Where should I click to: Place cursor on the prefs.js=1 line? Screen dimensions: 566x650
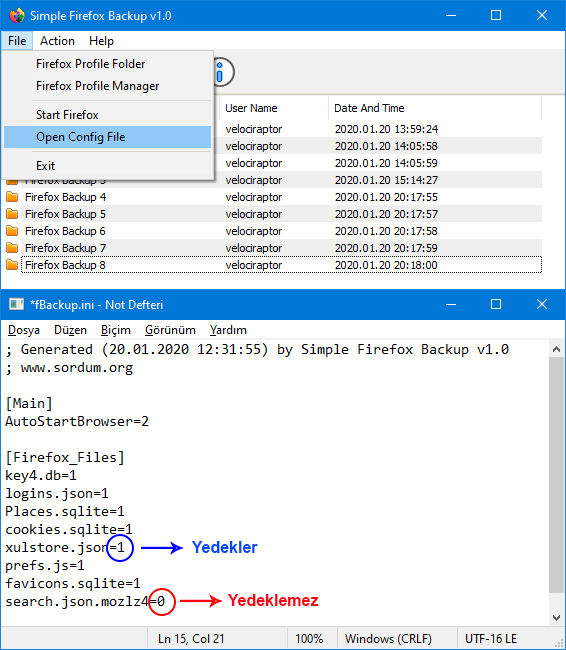45,566
